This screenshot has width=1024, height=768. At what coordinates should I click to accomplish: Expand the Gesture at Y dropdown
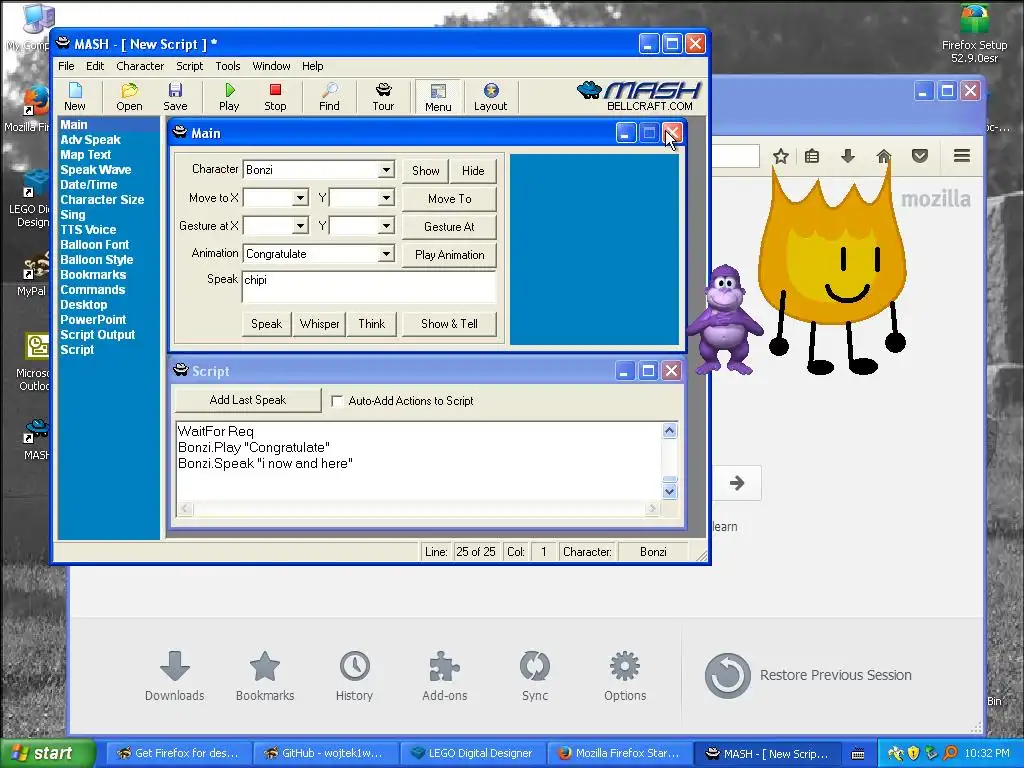tap(386, 226)
